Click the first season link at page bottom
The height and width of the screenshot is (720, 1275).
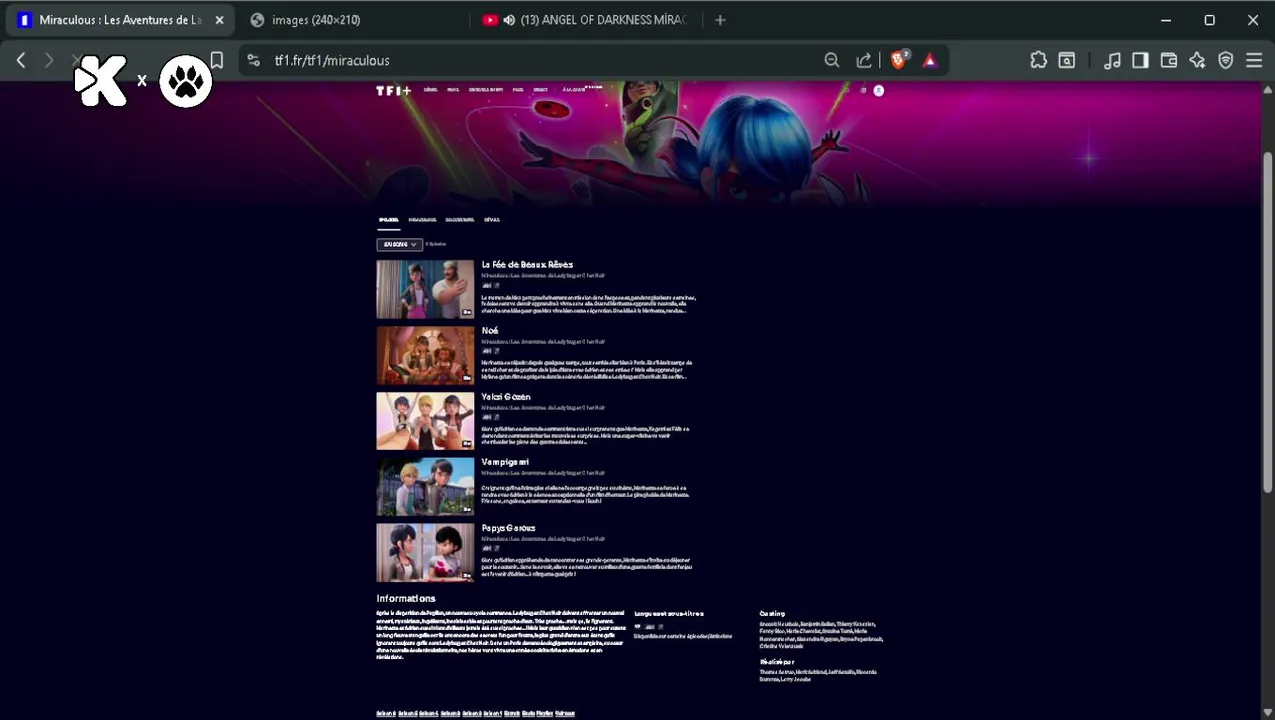click(x=386, y=714)
